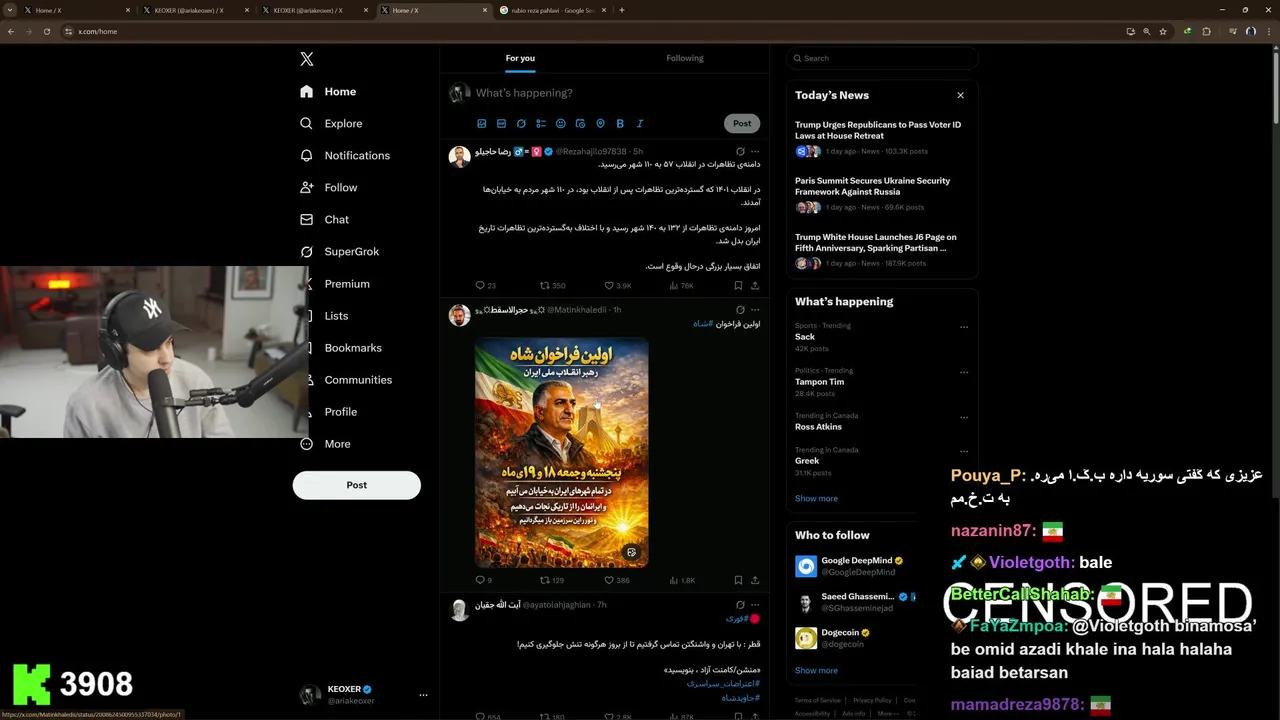This screenshot has width=1280, height=720.
Task: Toggle bold formatting in composer
Action: tap(620, 124)
